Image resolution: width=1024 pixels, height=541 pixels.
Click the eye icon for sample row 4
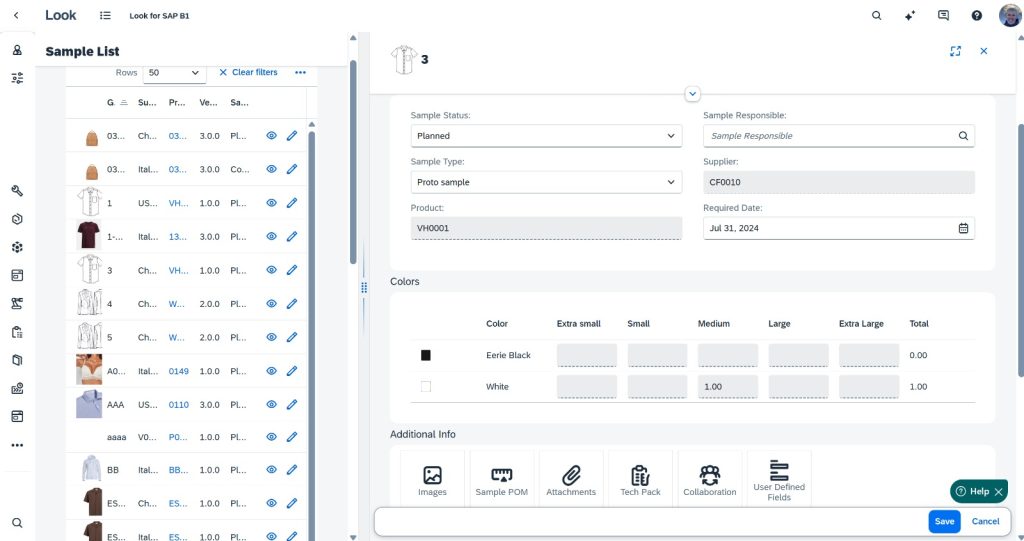271,303
